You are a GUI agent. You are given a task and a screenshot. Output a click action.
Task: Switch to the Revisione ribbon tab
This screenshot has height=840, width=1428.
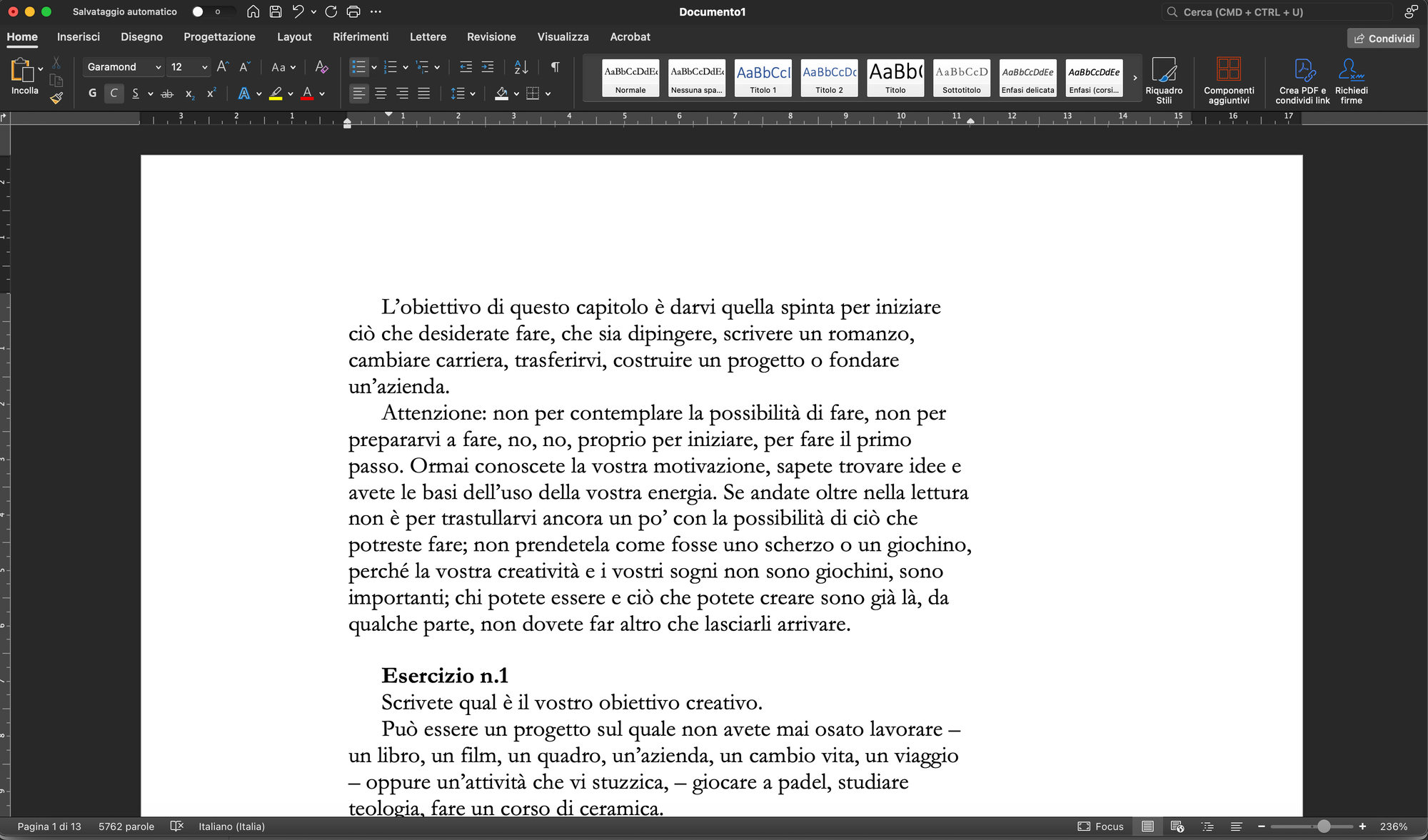pyautogui.click(x=491, y=36)
